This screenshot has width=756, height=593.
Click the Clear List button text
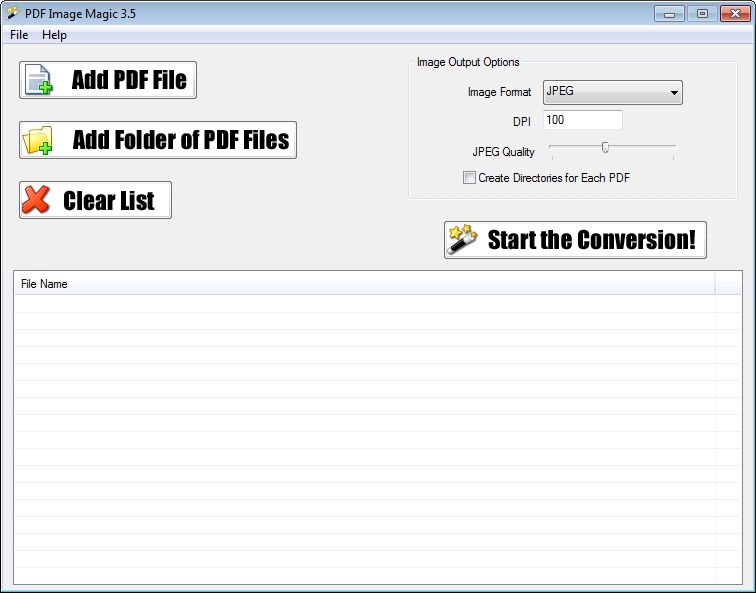click(x=108, y=201)
